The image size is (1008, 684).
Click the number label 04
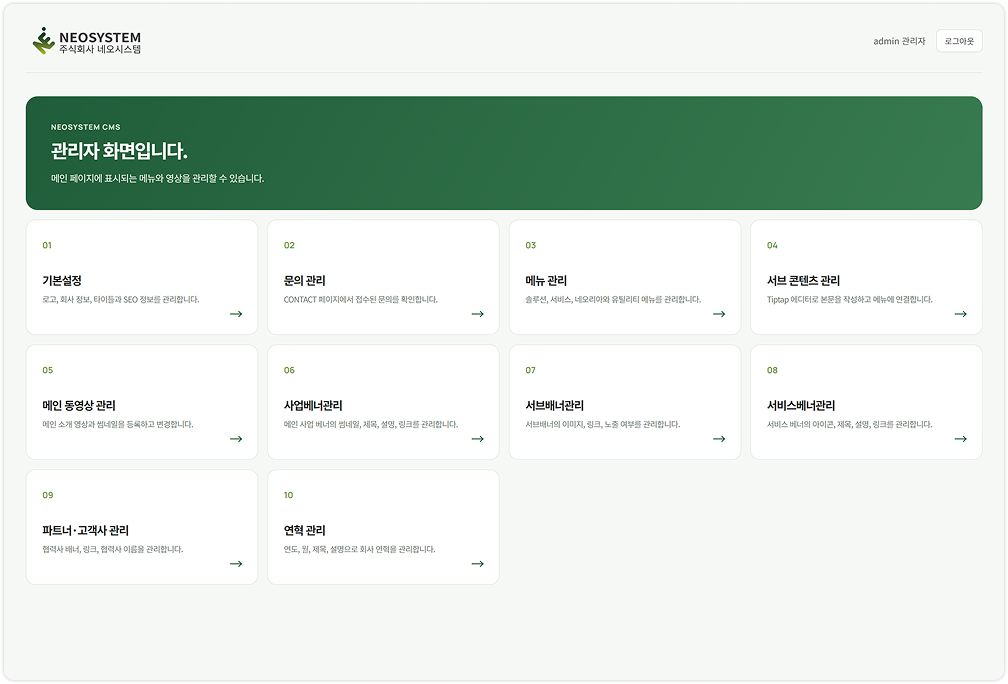772,245
